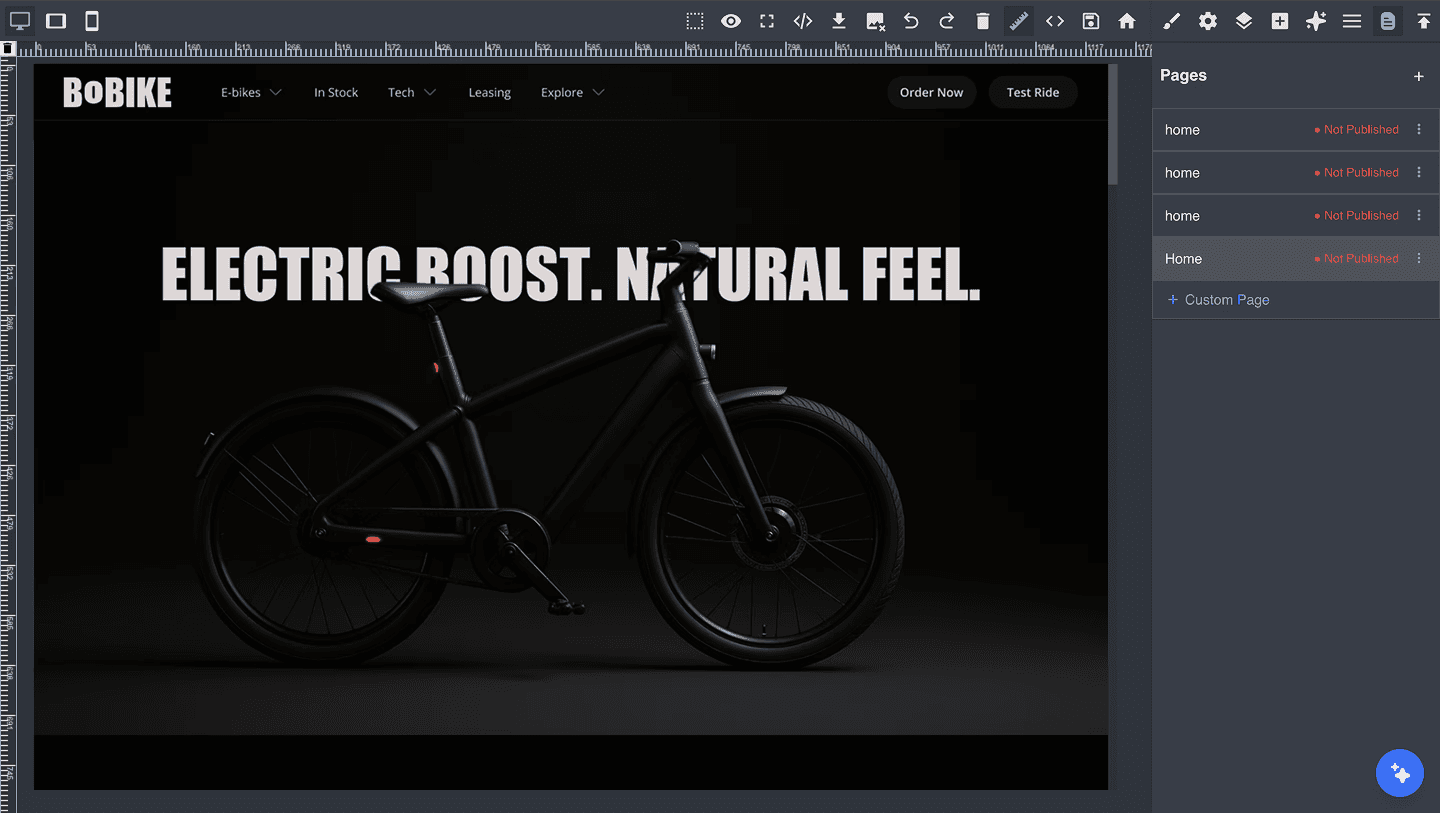
Task: Launch the AI magic assistant tool
Action: 1315,20
